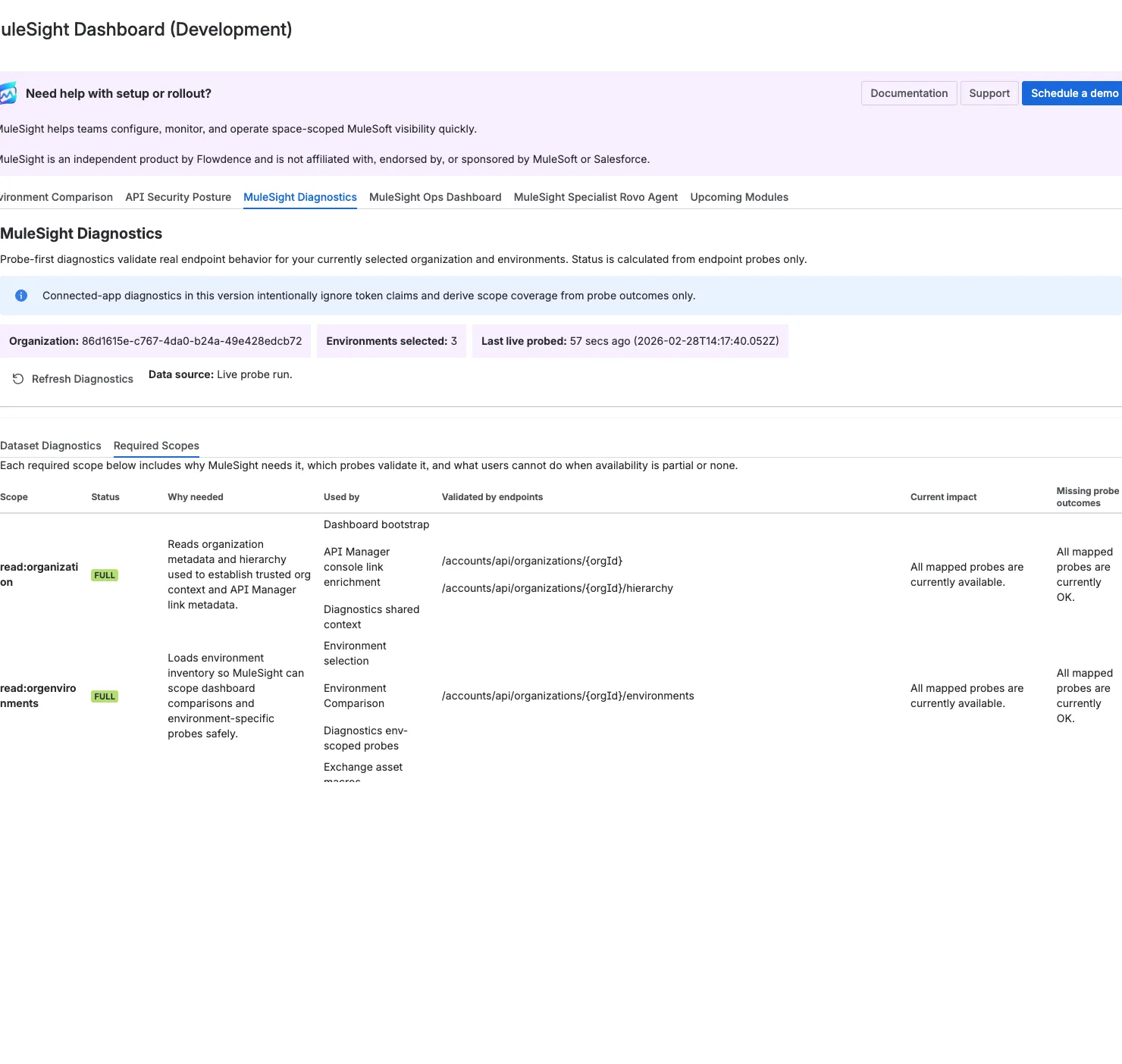This screenshot has height=1064, width=1122.
Task: Open the Upcoming Modules tab
Action: coord(739,197)
